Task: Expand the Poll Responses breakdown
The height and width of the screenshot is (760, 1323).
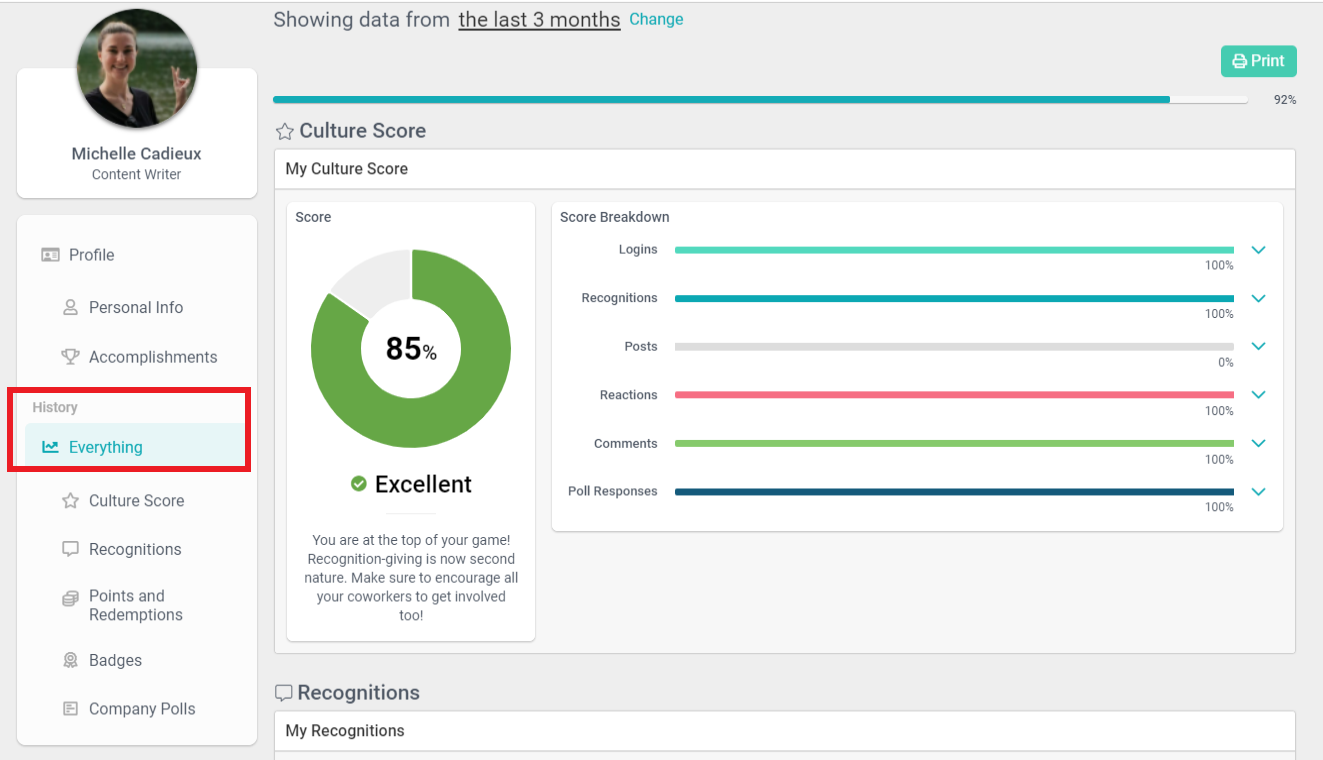Action: tap(1258, 491)
